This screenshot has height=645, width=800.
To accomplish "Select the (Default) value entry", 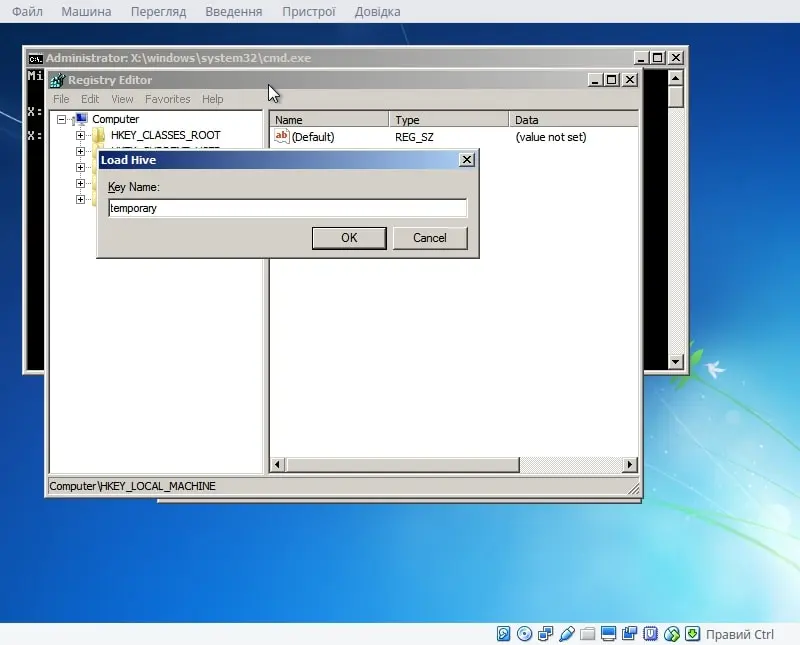I will coord(313,137).
